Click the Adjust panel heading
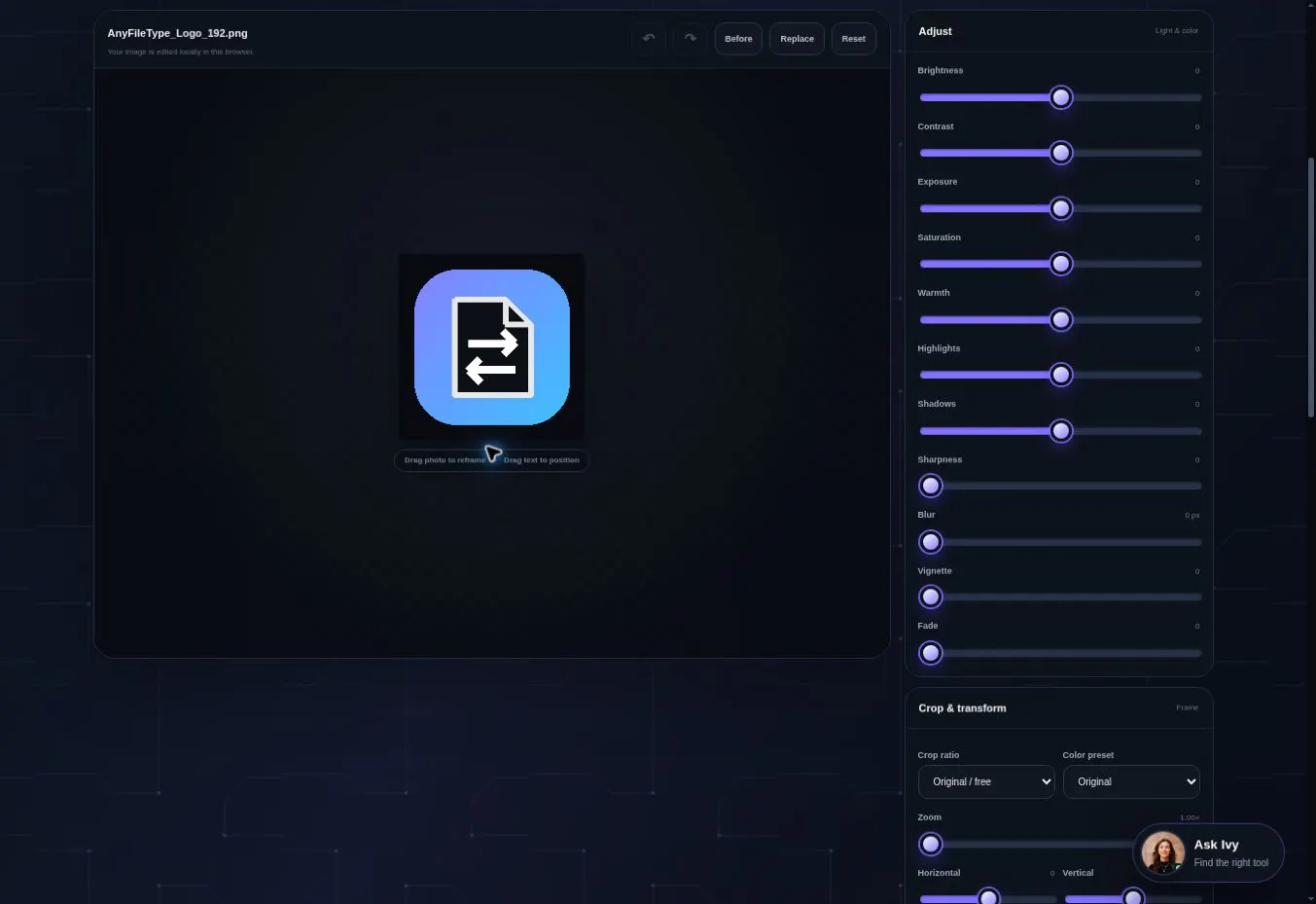This screenshot has height=904, width=1316. 935,31
